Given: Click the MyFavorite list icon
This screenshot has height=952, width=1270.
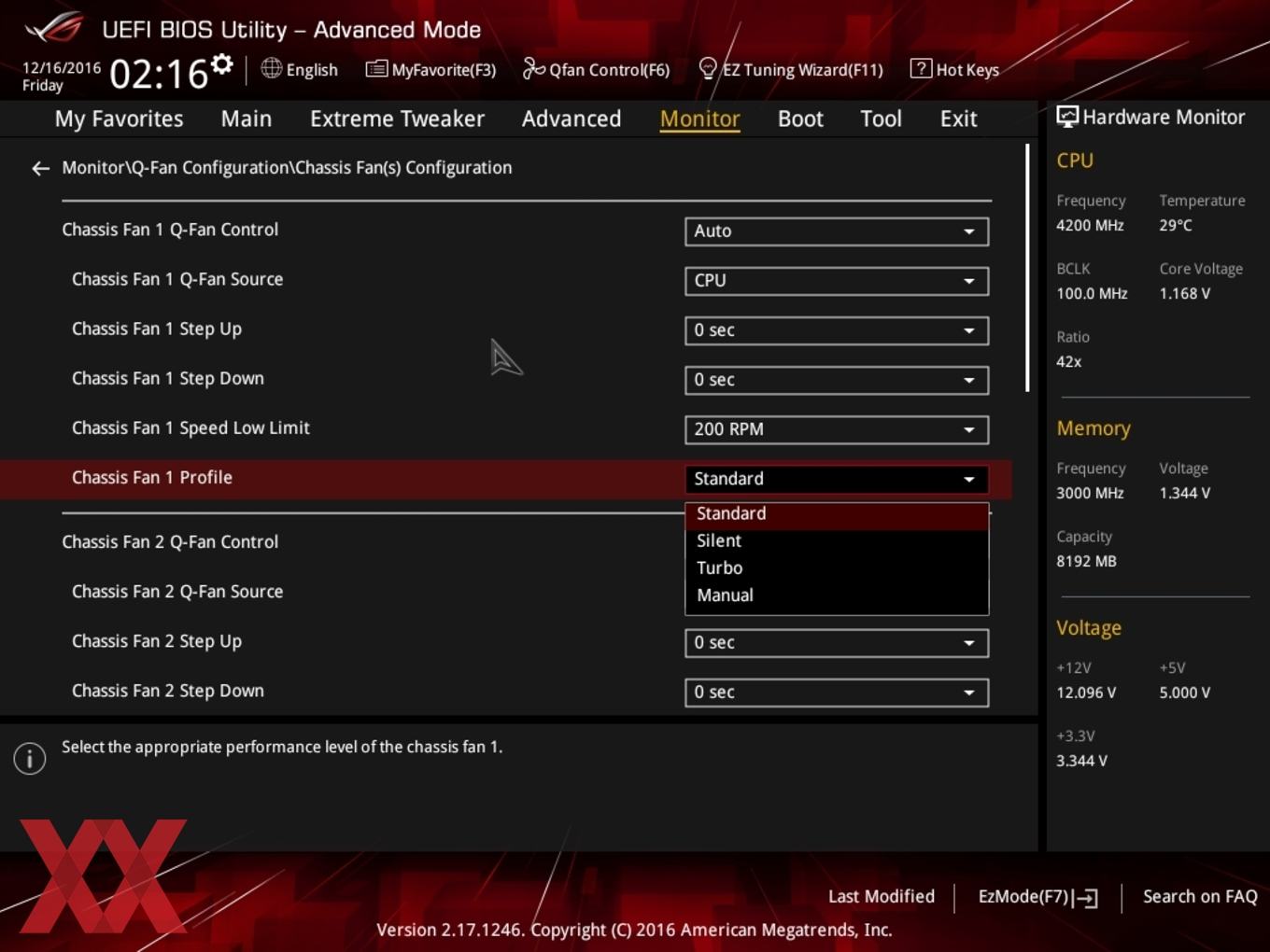Looking at the screenshot, I should click(375, 69).
